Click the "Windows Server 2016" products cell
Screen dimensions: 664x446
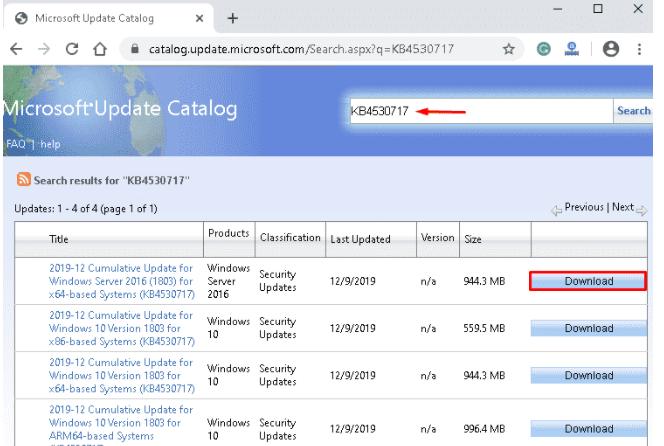(229, 281)
